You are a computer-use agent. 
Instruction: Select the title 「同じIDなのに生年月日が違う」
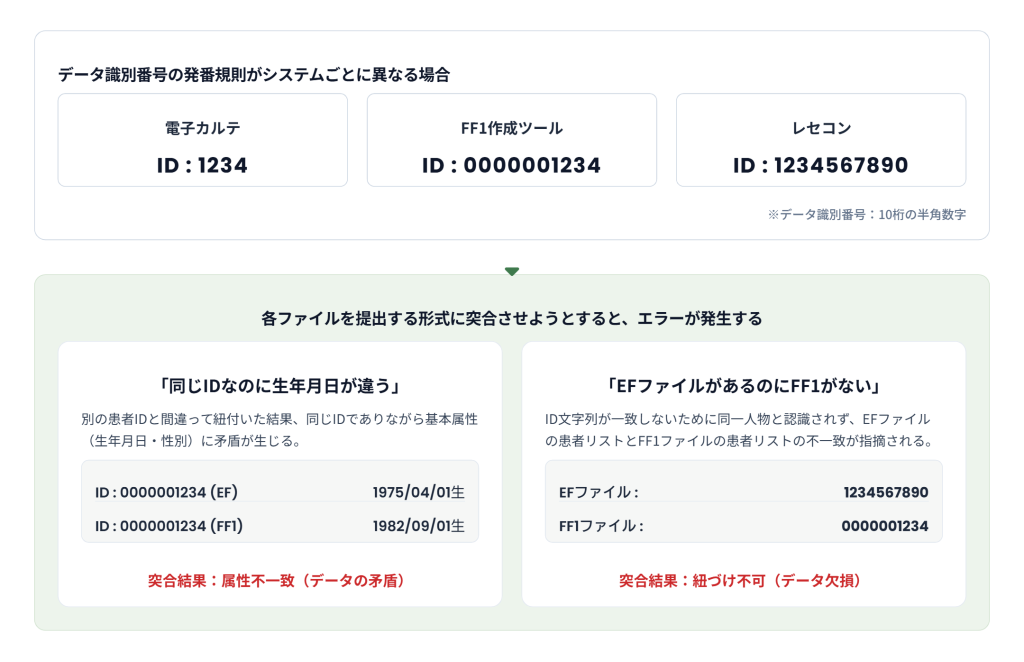280,386
